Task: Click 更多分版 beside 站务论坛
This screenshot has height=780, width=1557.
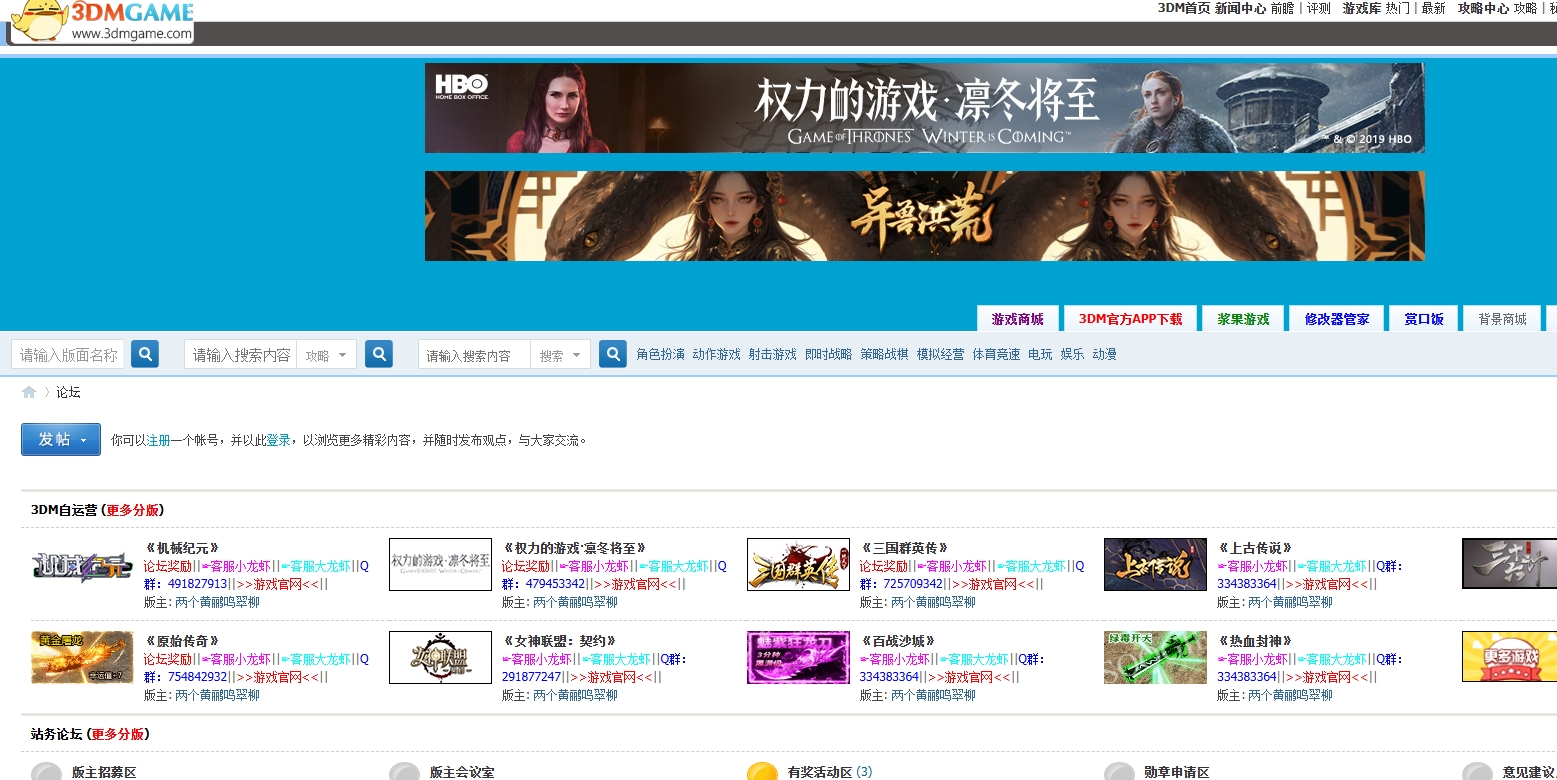Action: click(118, 734)
